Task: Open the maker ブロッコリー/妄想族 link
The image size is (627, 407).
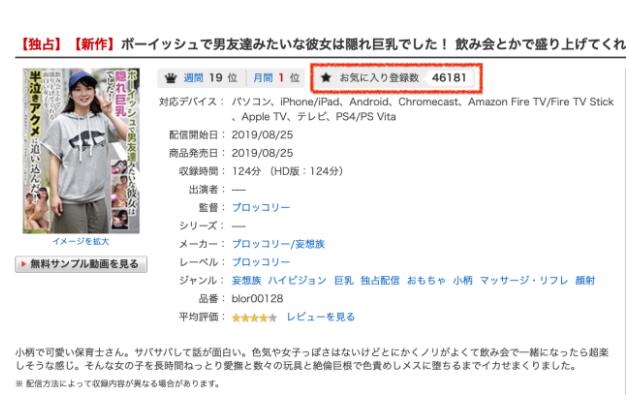Action: (278, 244)
